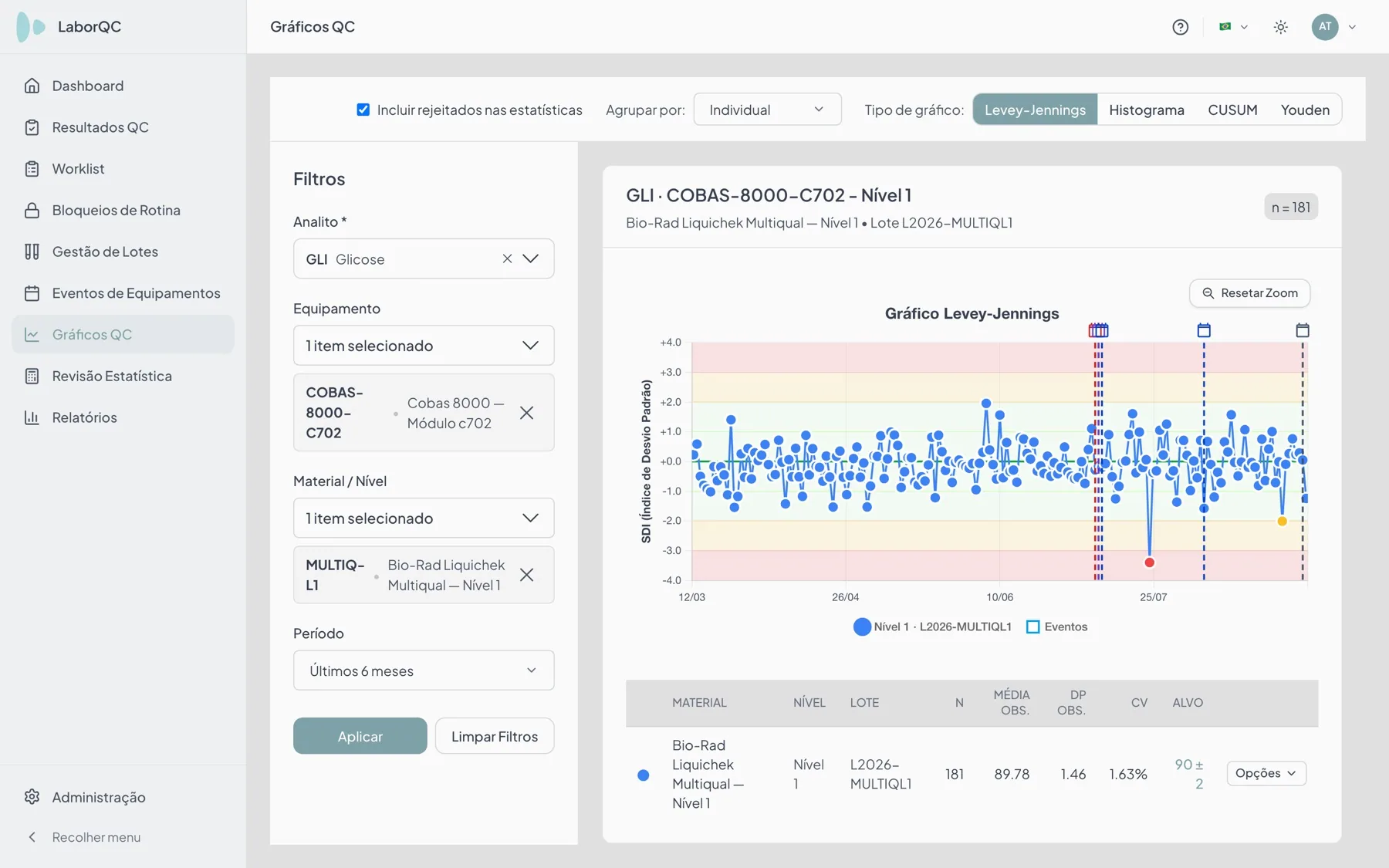The width and height of the screenshot is (1389, 868).
Task: Toggle theme with the sun icon
Action: (1281, 27)
